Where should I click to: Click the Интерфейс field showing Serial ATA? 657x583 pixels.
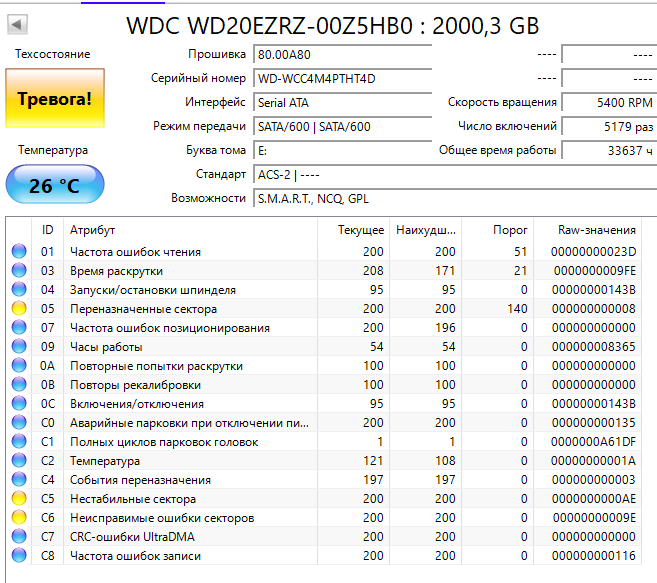[x=342, y=102]
